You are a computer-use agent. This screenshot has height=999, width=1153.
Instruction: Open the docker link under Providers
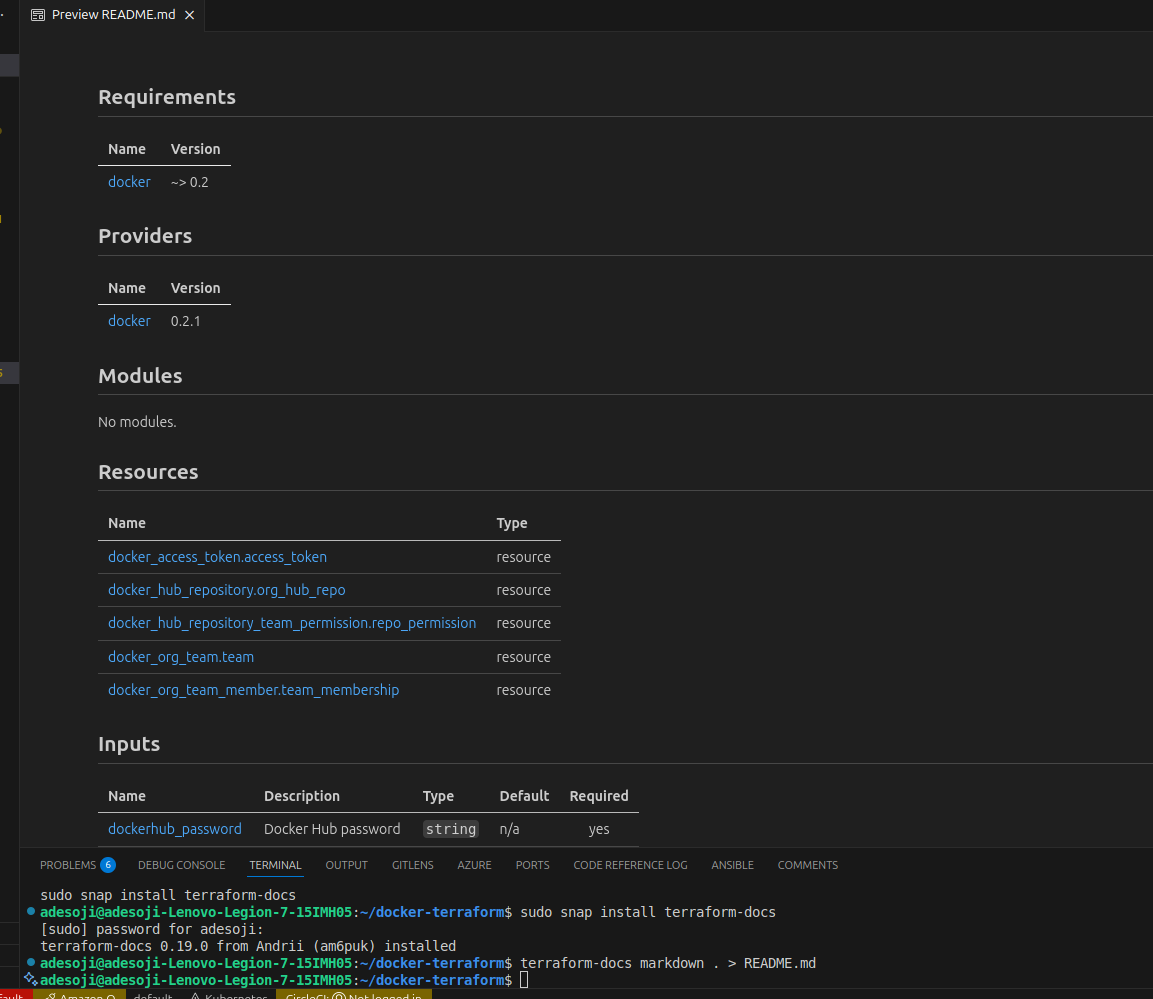129,321
